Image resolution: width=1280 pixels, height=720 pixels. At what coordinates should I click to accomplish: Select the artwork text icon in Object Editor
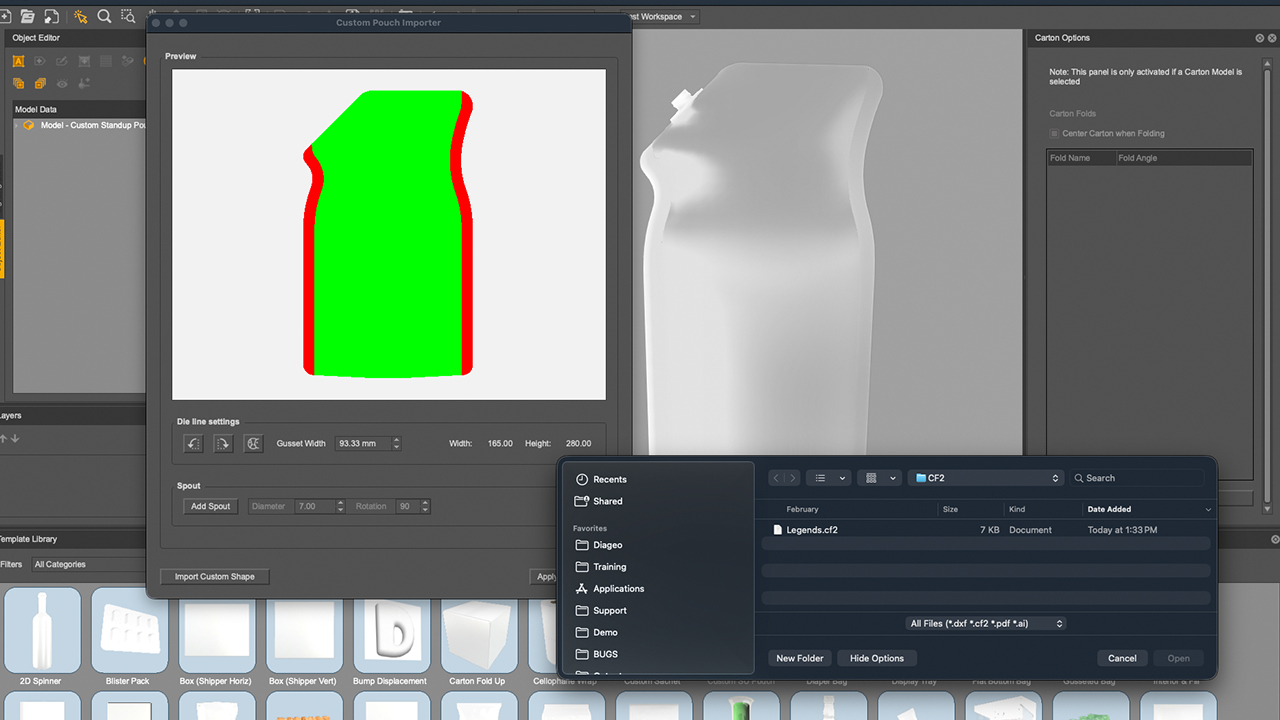[18, 61]
